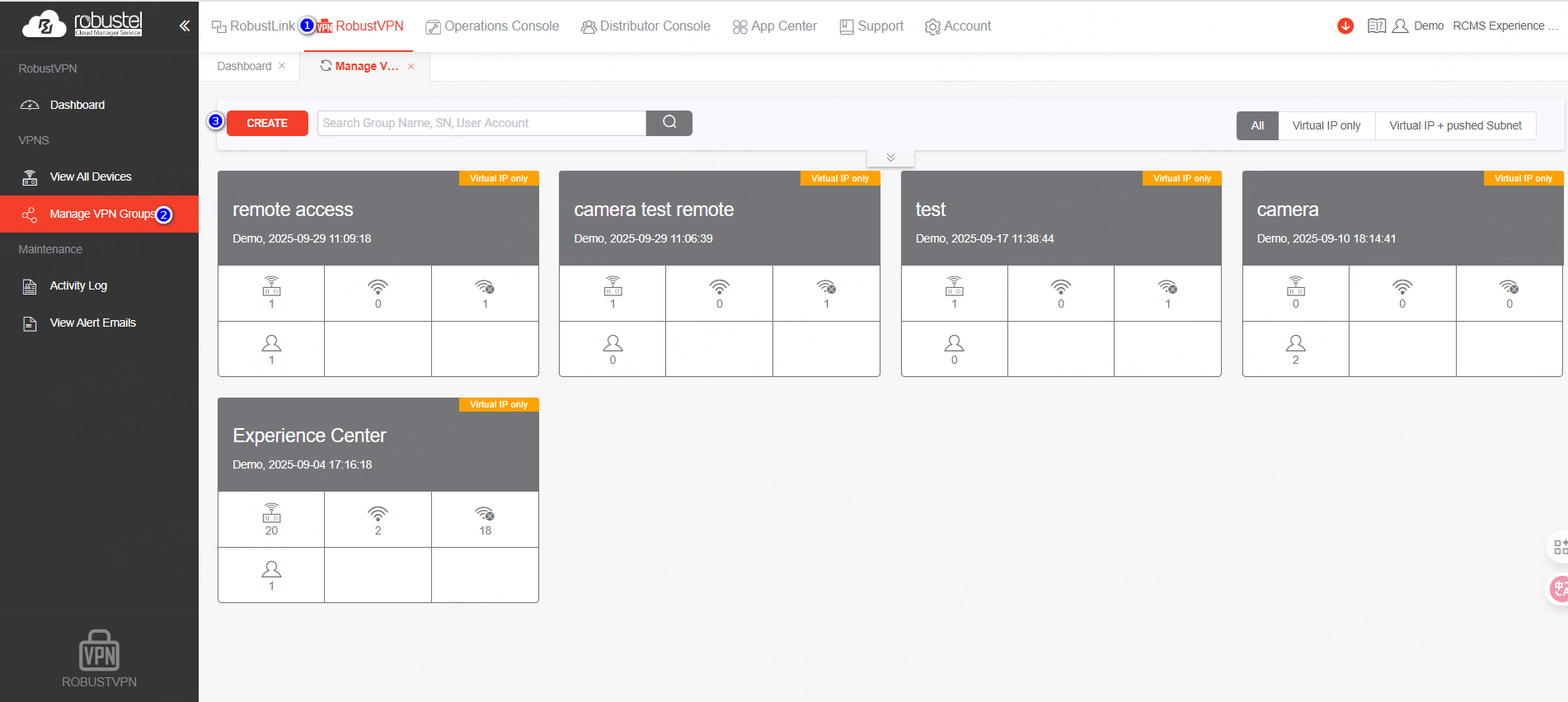Click online devices icon in remote access card
1568x702 pixels.
pos(378,288)
